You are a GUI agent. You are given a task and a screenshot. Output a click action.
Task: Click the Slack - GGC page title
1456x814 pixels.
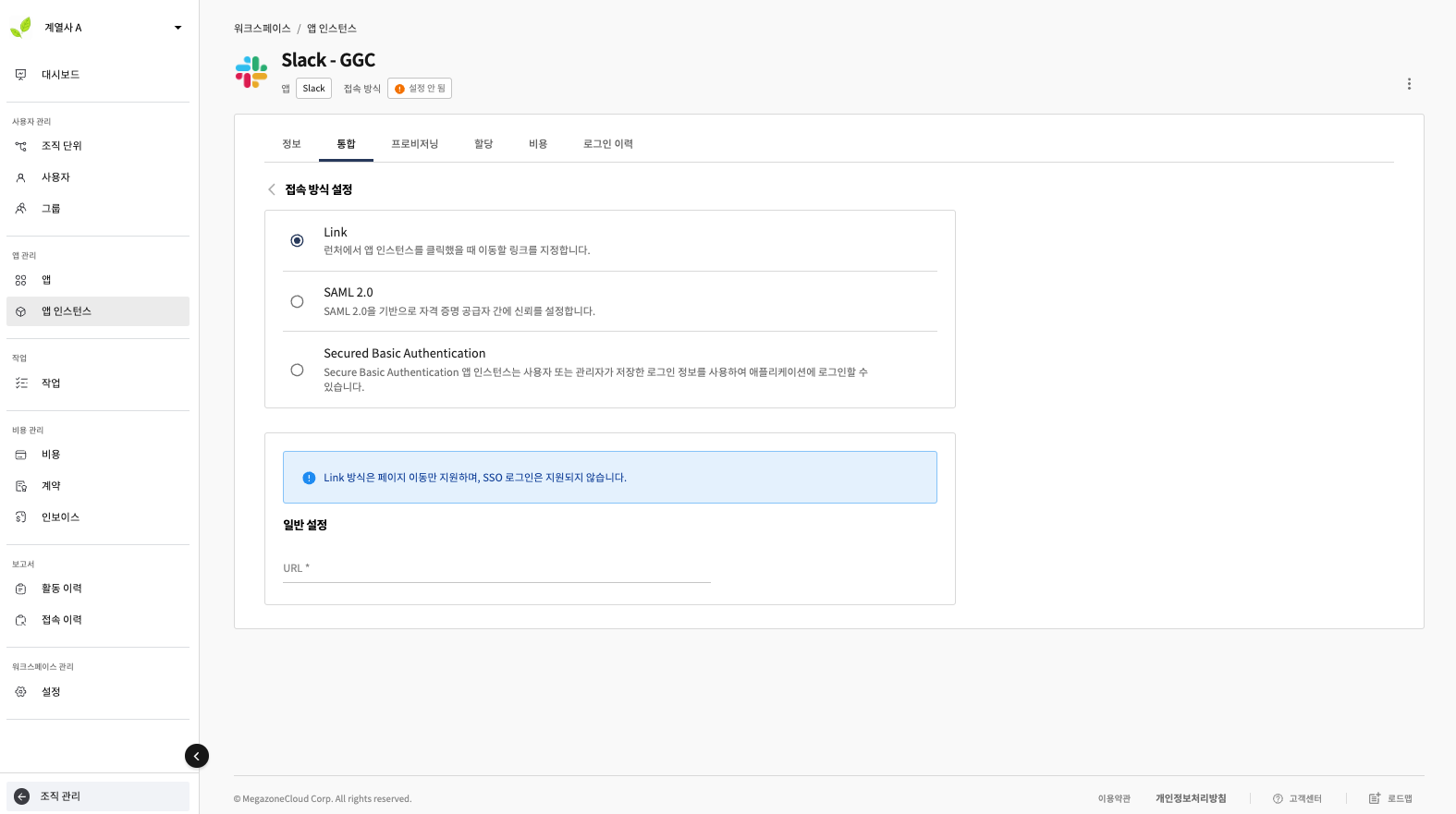[x=328, y=60]
